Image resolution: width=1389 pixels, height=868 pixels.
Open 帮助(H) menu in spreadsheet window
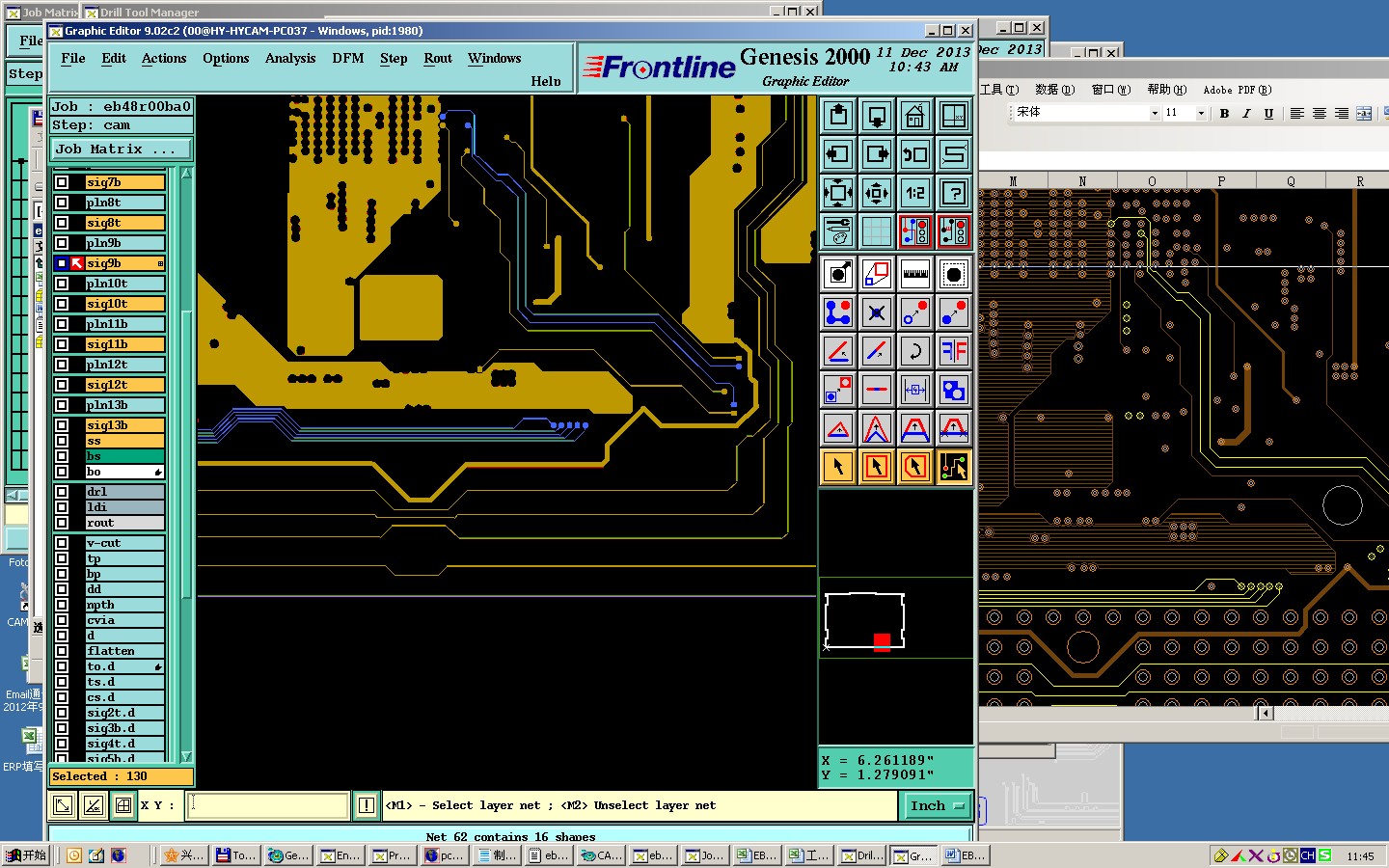coord(1167,90)
